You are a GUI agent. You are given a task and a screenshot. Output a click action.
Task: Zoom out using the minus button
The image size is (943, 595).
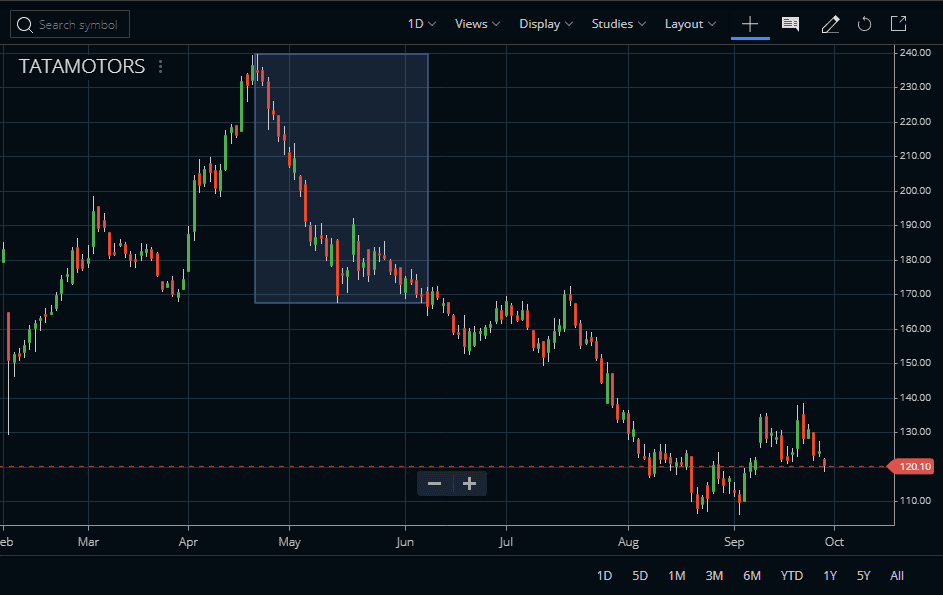coord(435,484)
